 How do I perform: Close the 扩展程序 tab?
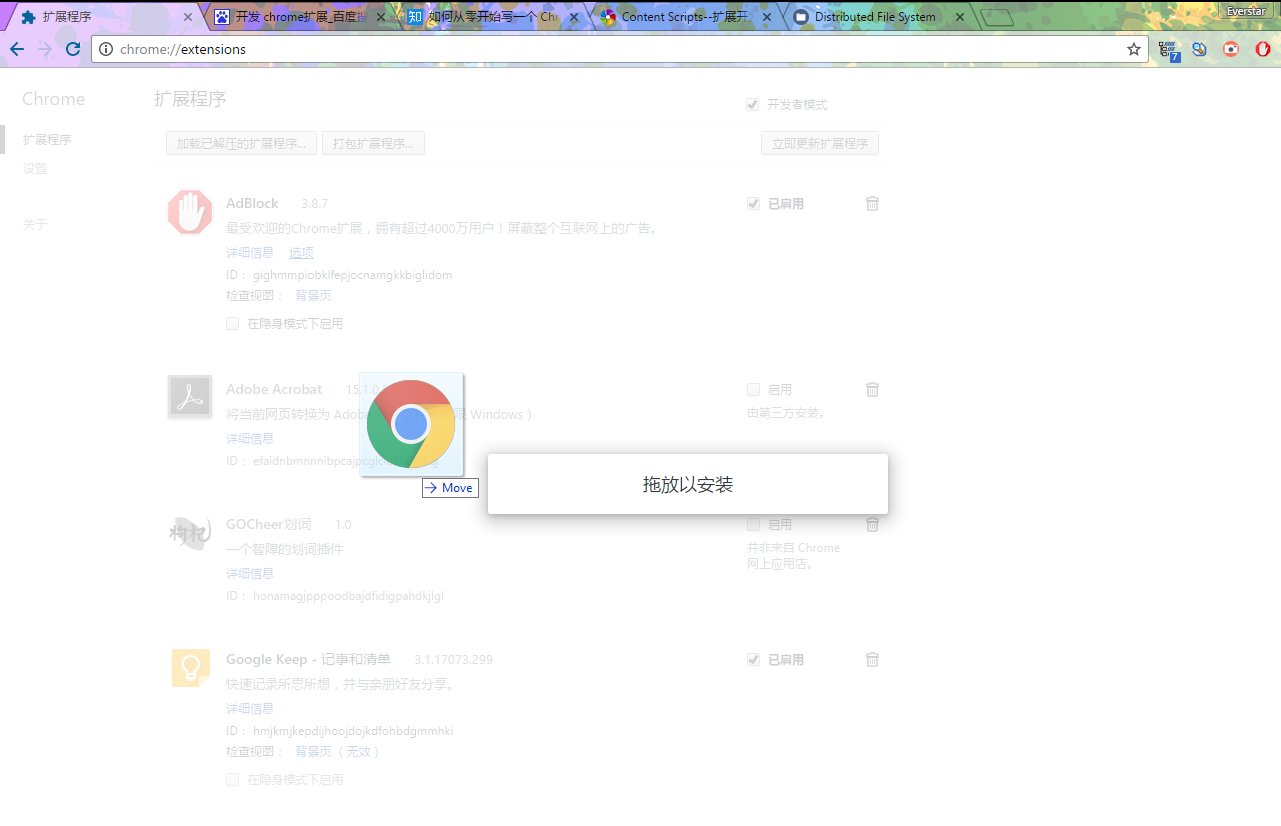click(188, 17)
